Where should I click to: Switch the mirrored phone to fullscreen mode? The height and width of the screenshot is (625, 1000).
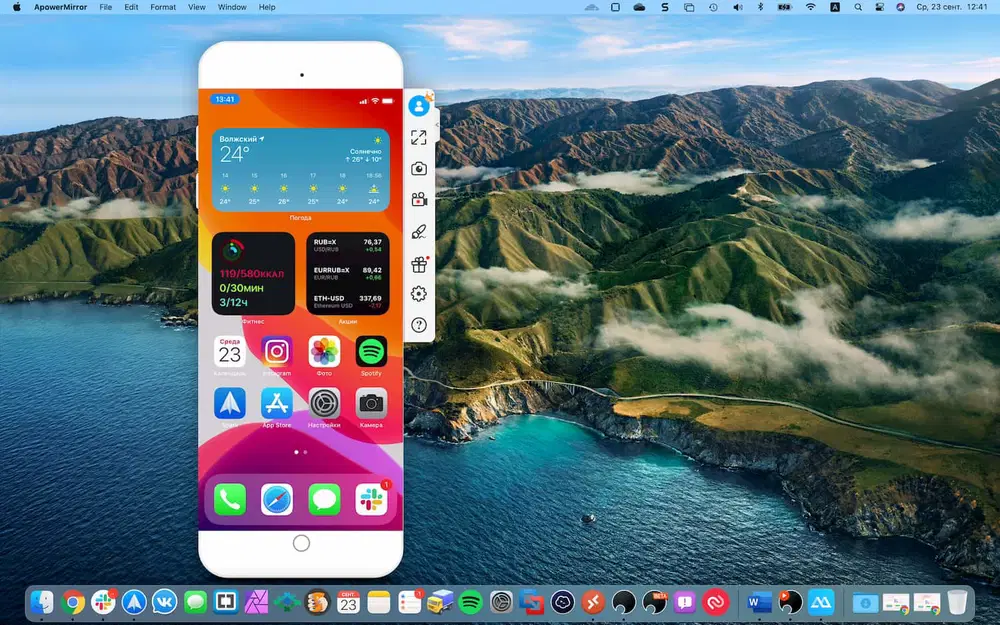419,137
